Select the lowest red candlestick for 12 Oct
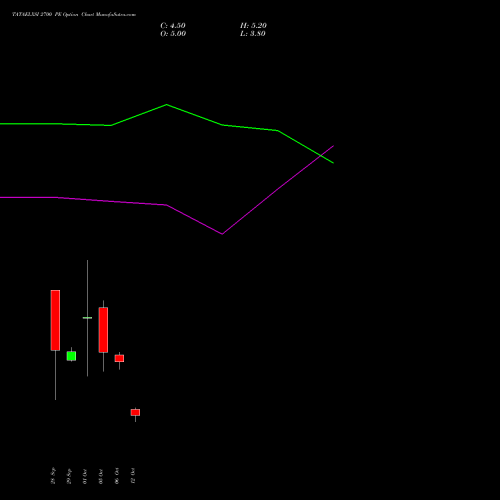 pos(135,412)
